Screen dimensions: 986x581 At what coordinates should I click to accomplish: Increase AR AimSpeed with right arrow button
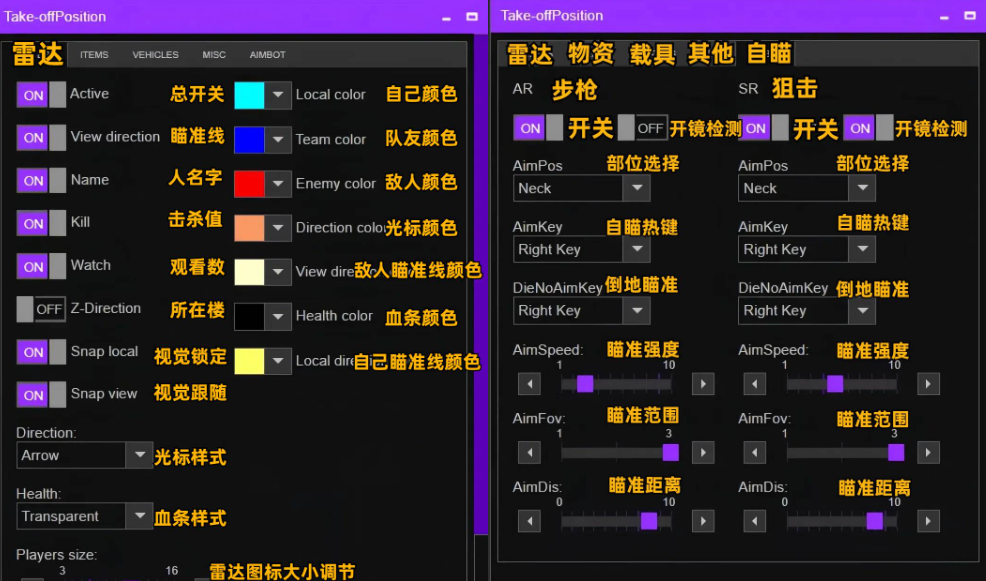click(702, 383)
